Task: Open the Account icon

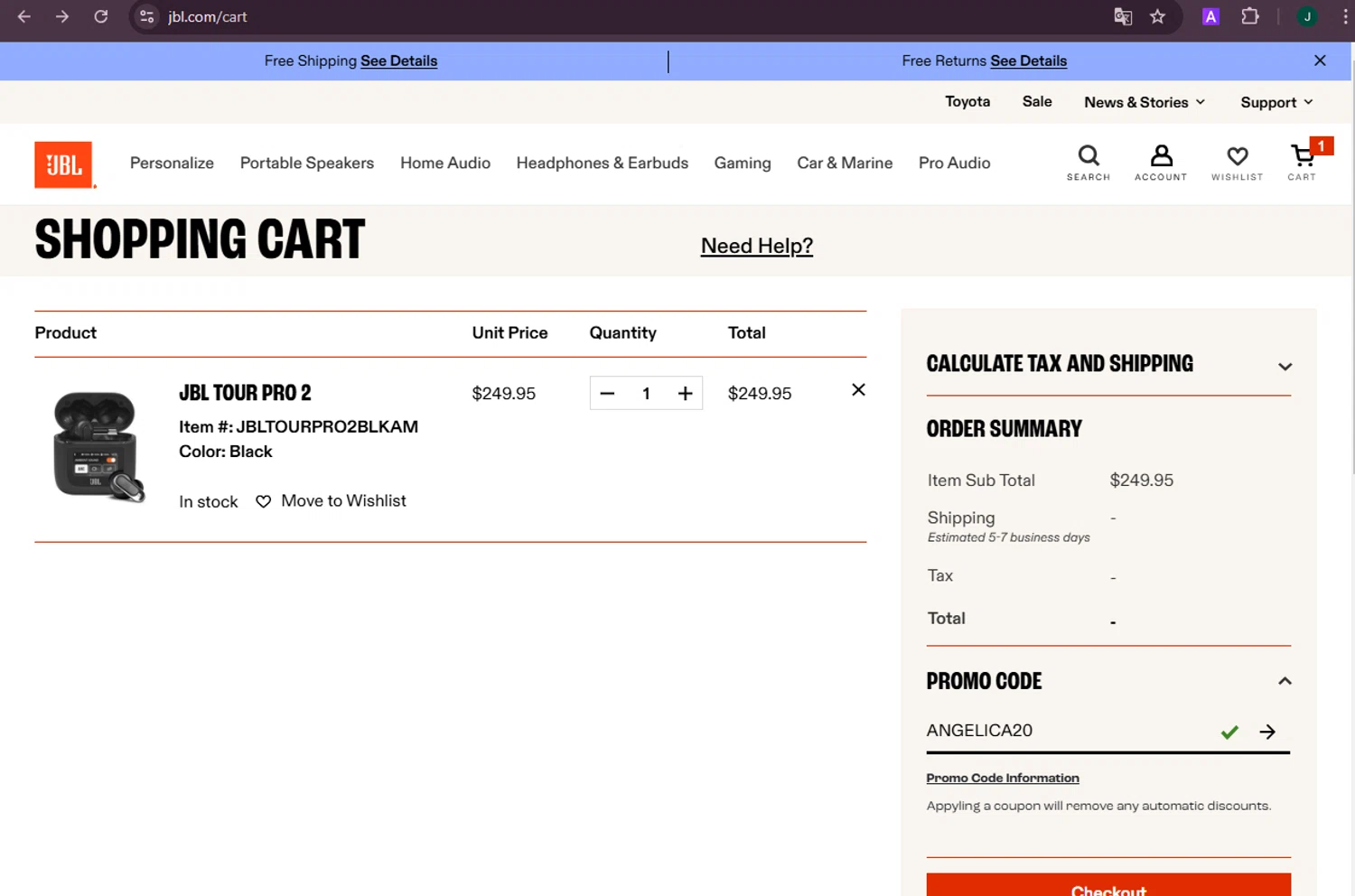Action: pyautogui.click(x=1161, y=163)
